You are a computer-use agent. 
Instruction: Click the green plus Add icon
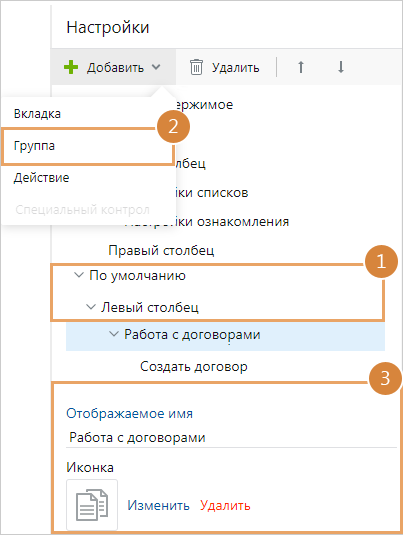click(x=71, y=67)
